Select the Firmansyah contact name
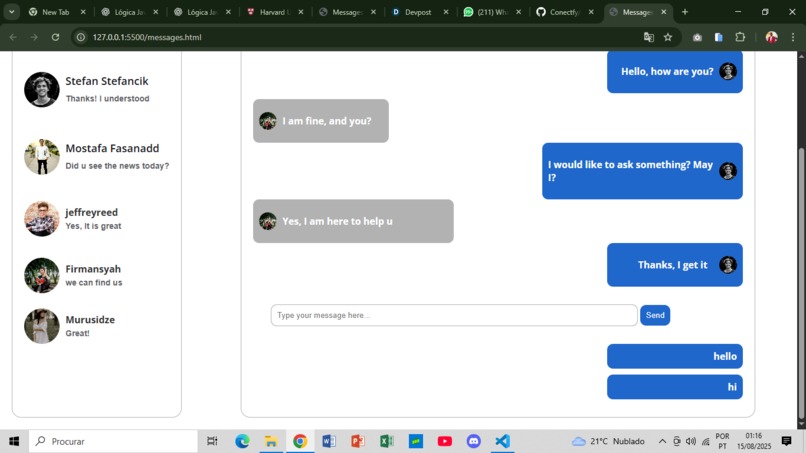 [93, 269]
